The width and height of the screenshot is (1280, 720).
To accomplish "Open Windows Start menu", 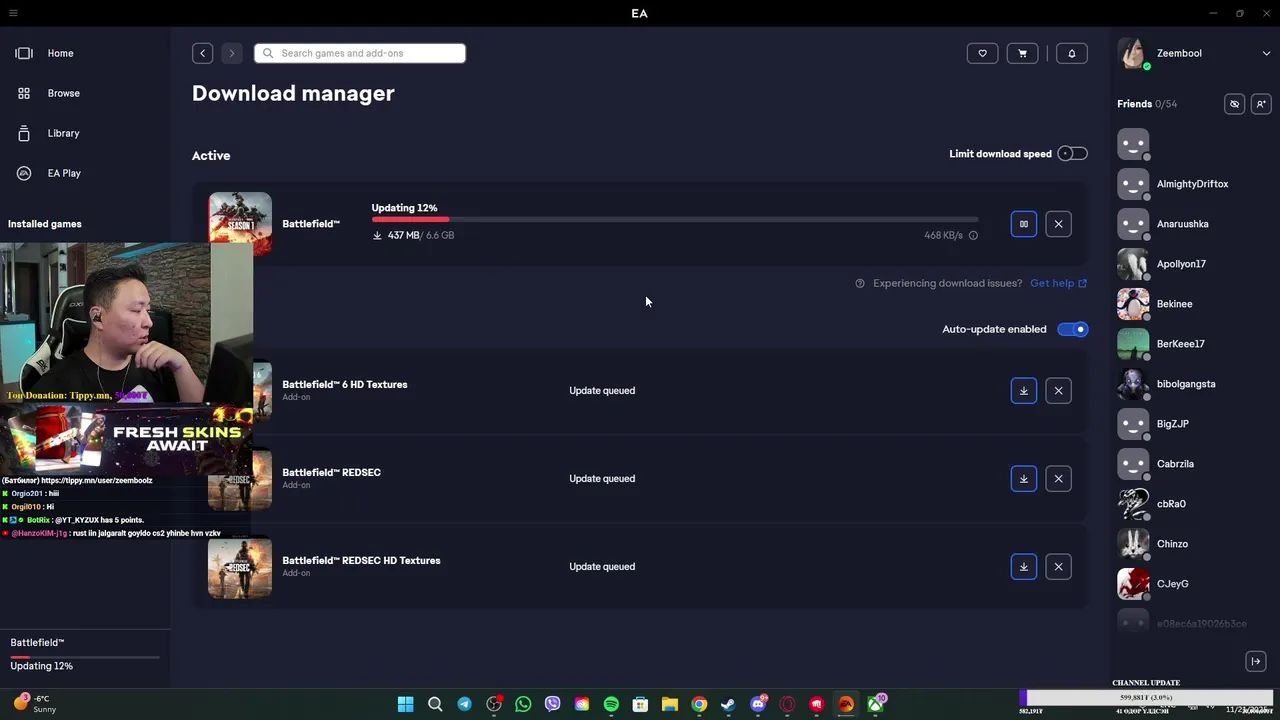I will tap(406, 704).
